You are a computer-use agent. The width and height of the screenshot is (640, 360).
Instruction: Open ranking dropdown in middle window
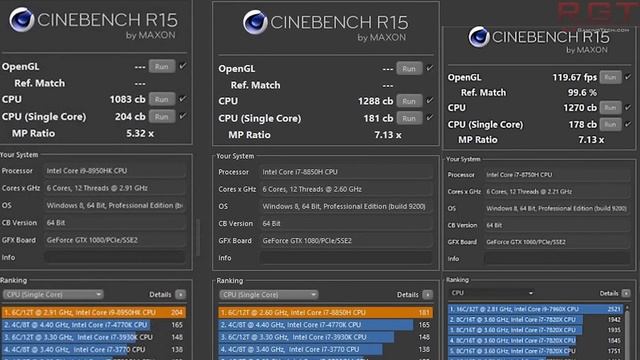269,295
